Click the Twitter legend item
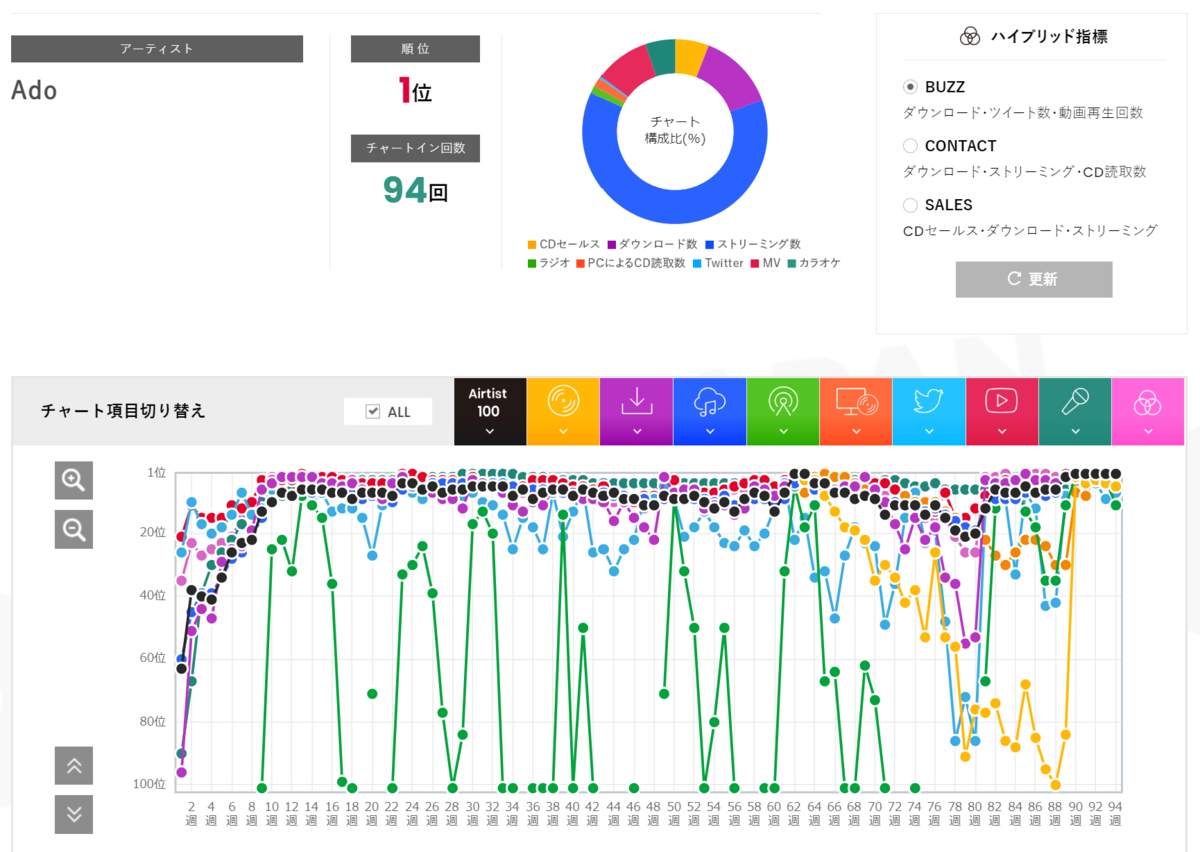This screenshot has height=852, width=1200. pyautogui.click(x=718, y=263)
